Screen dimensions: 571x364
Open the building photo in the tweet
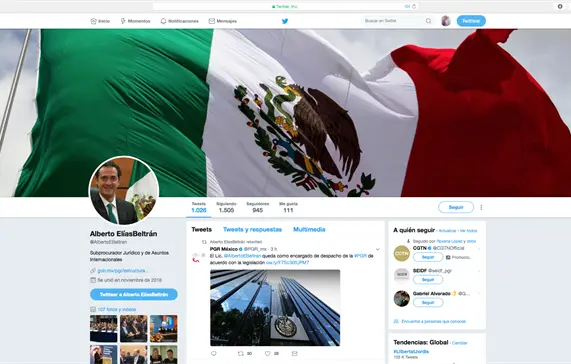[275, 308]
